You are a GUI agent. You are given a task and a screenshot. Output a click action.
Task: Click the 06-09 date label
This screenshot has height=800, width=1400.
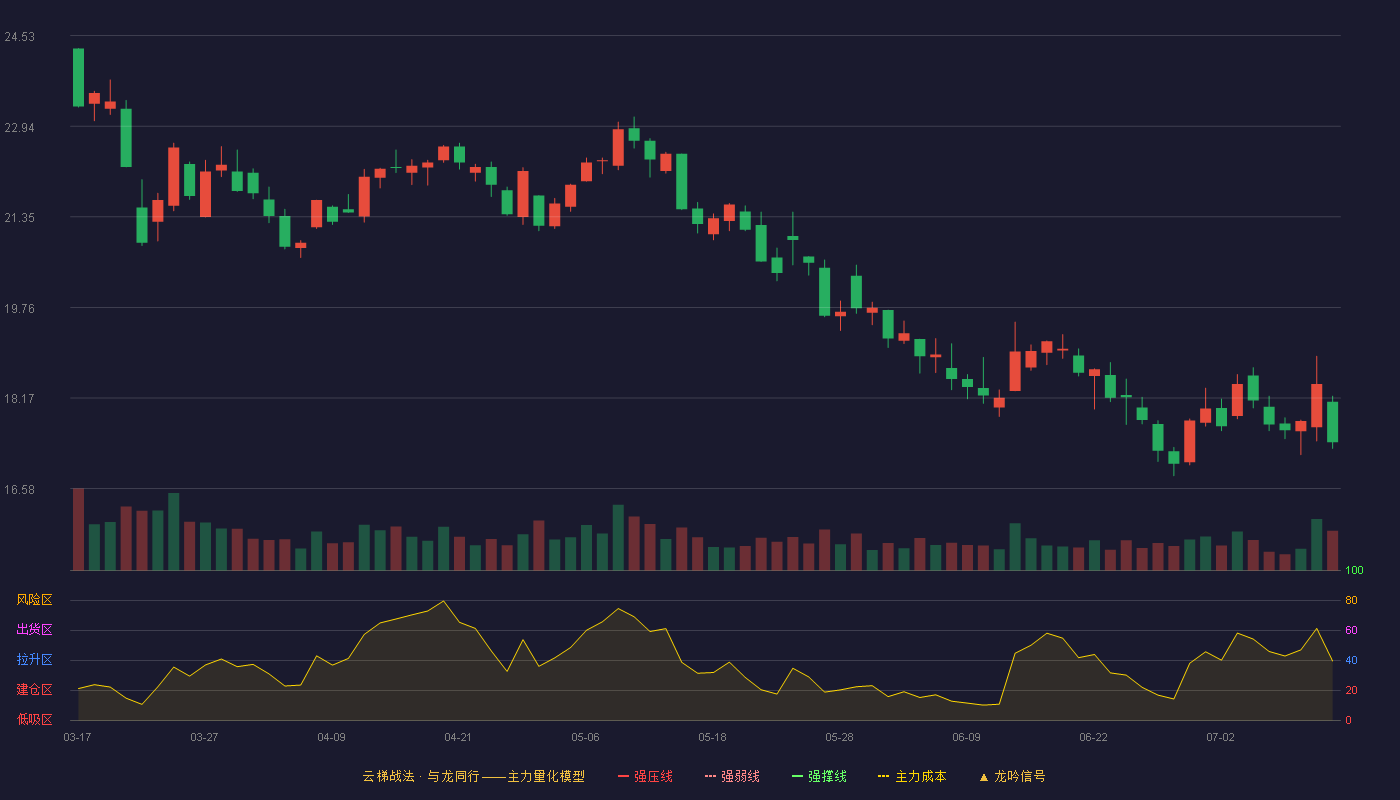click(966, 737)
